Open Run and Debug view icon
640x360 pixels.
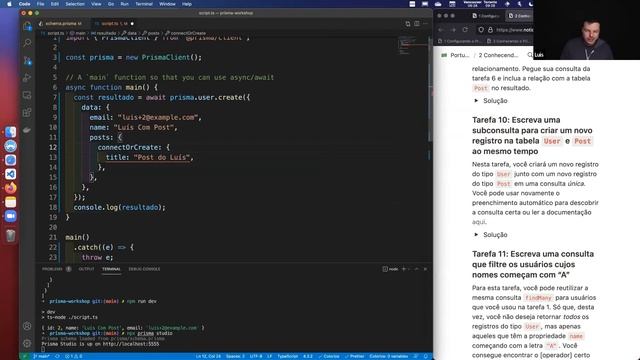(27, 78)
